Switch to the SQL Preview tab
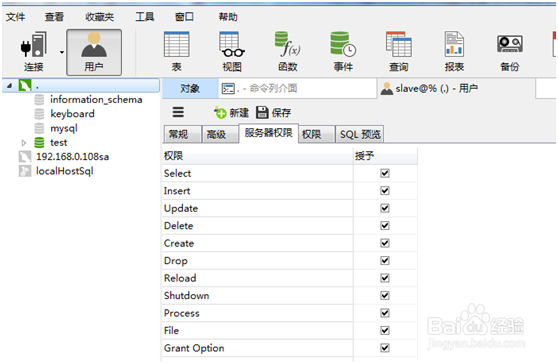This screenshot has height=363, width=558. pos(360,134)
